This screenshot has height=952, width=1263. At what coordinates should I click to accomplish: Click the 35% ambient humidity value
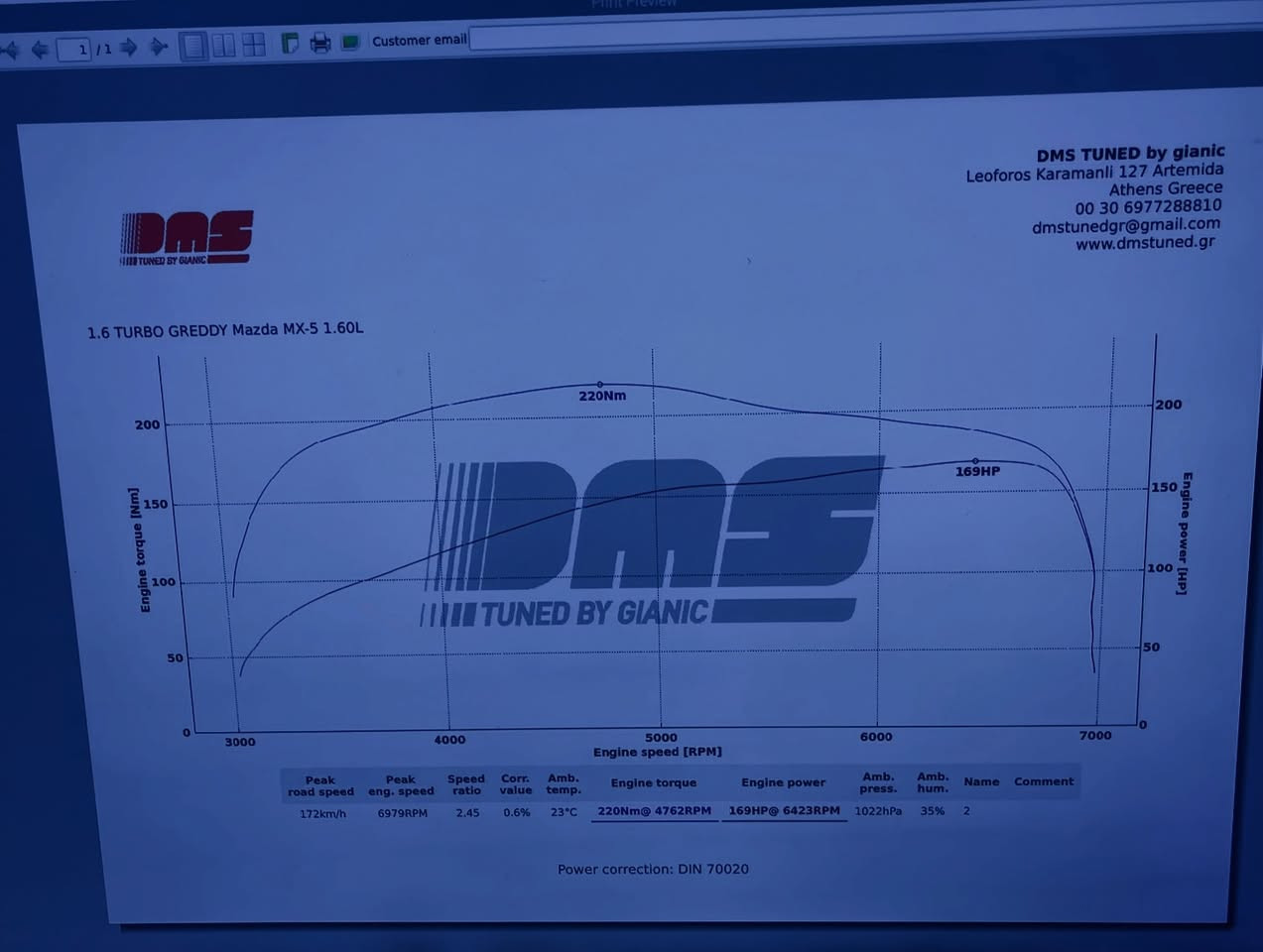(x=932, y=810)
